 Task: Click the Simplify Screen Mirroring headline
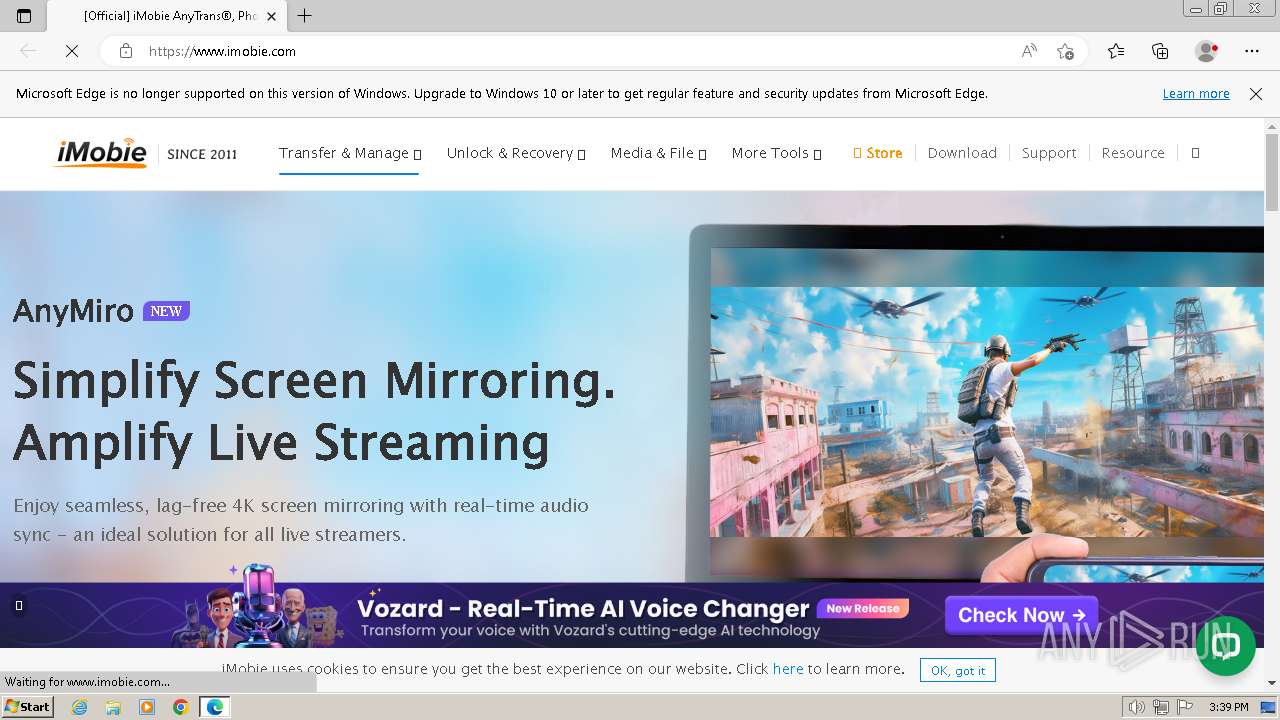click(314, 411)
